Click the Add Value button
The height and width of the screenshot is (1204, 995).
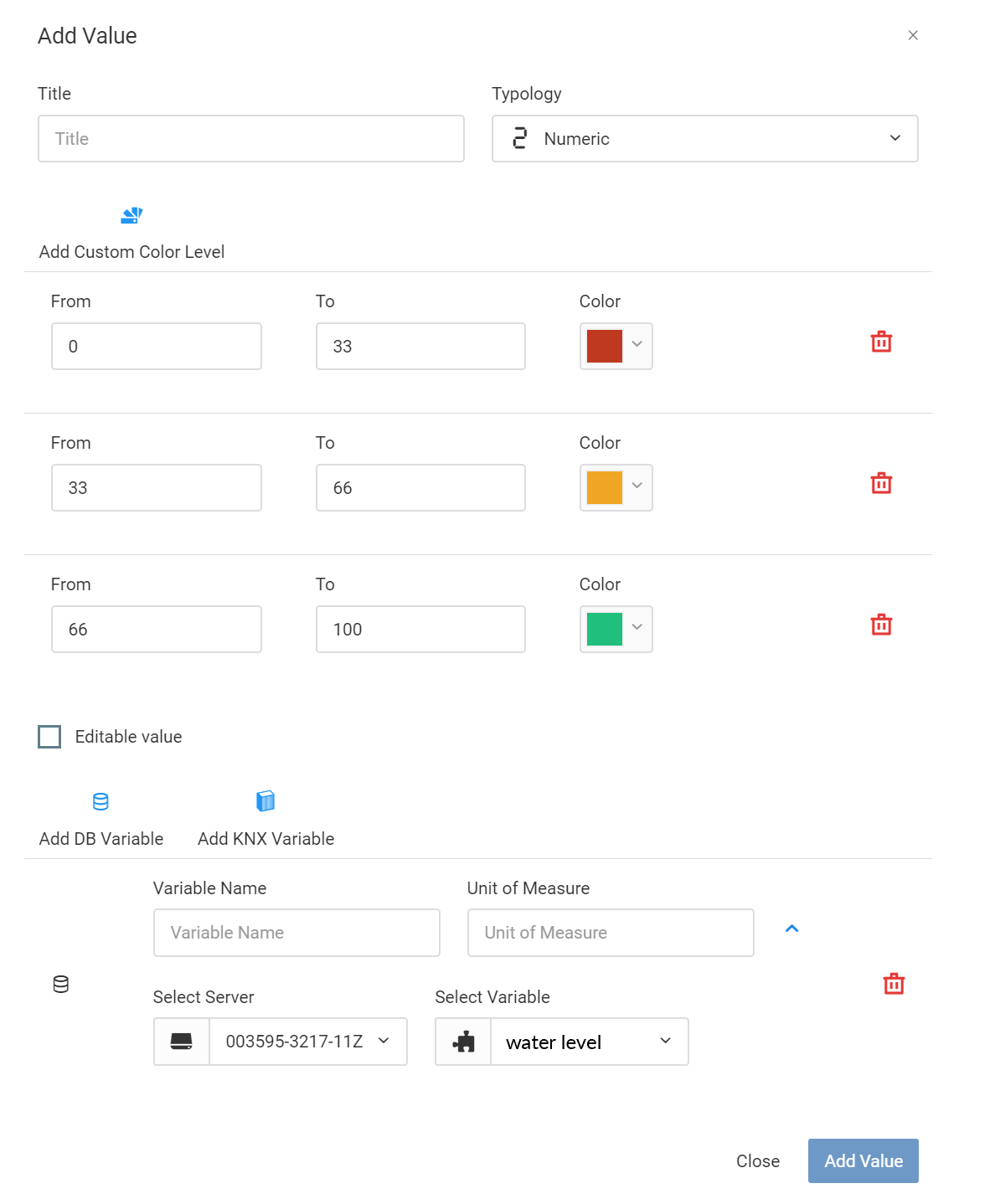[x=864, y=1160]
